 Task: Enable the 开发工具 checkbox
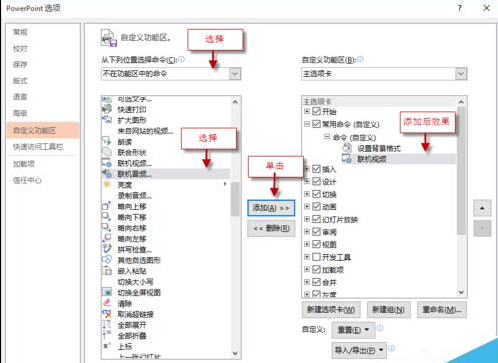point(316,257)
